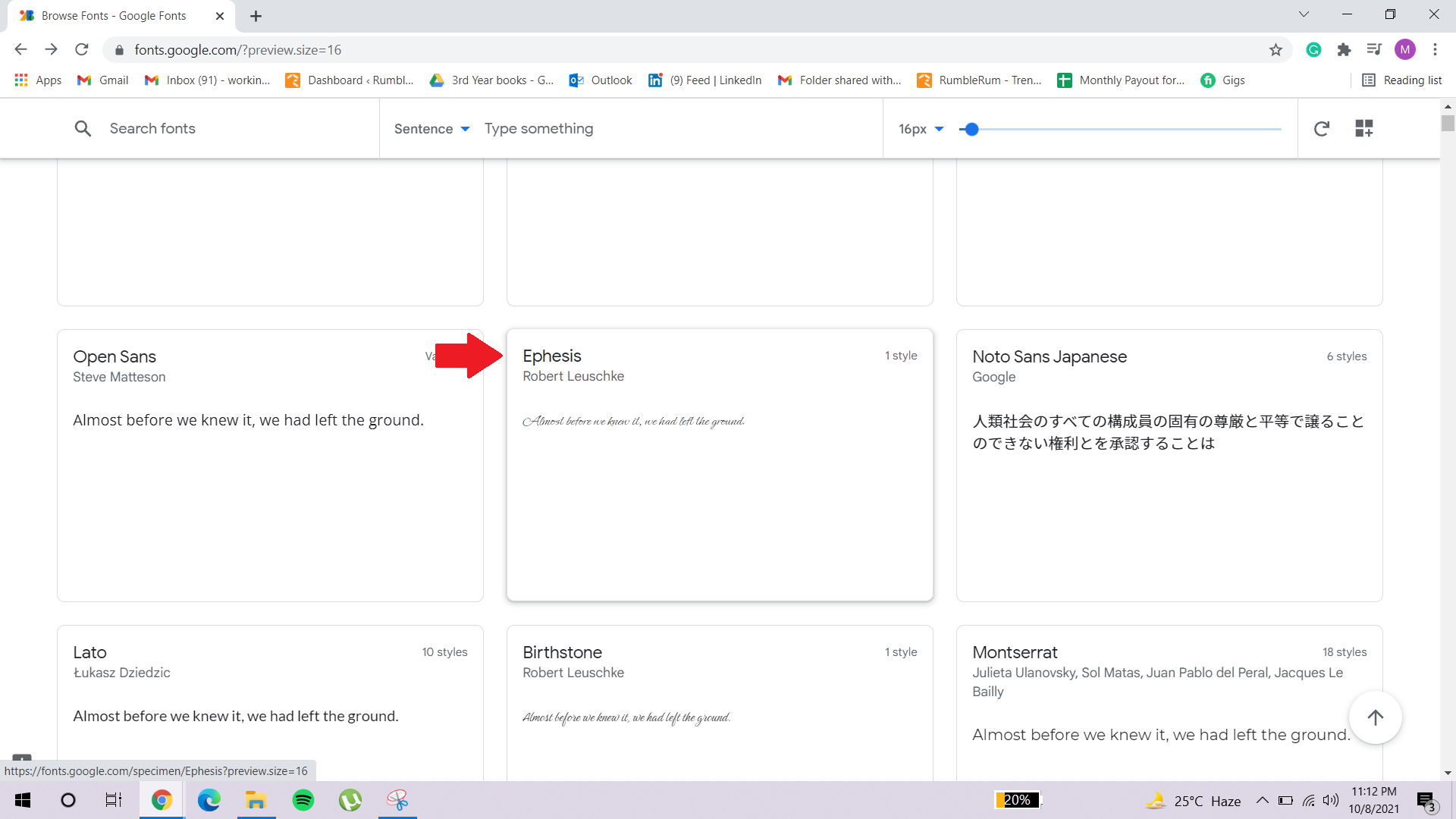
Task: Open the Birthstone font card
Action: 720,703
